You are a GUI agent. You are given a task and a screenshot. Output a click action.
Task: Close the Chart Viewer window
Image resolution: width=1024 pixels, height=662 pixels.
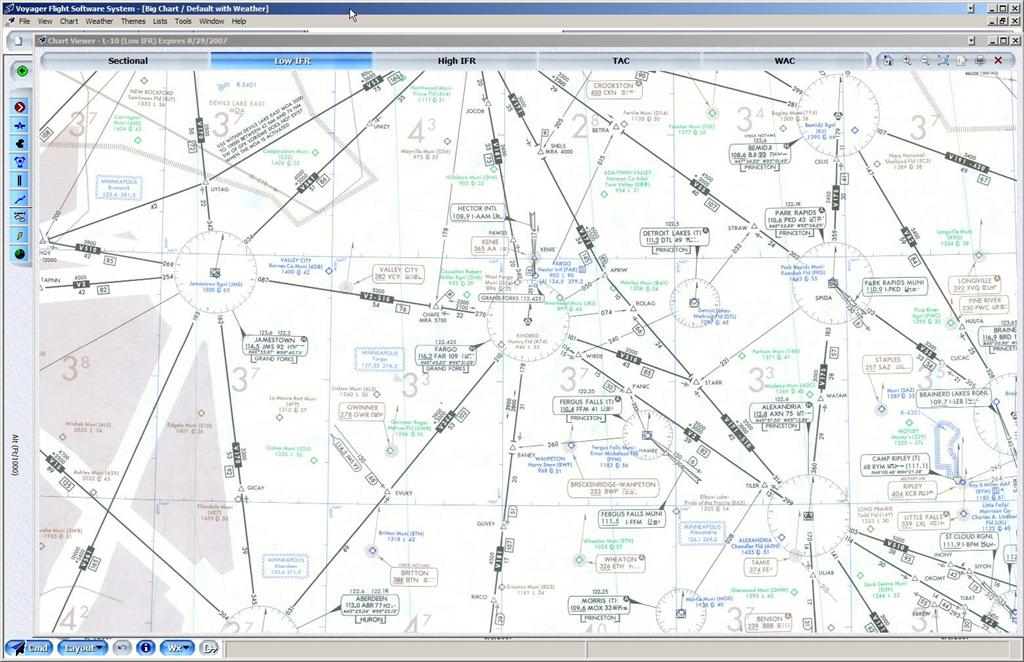[x=1014, y=40]
